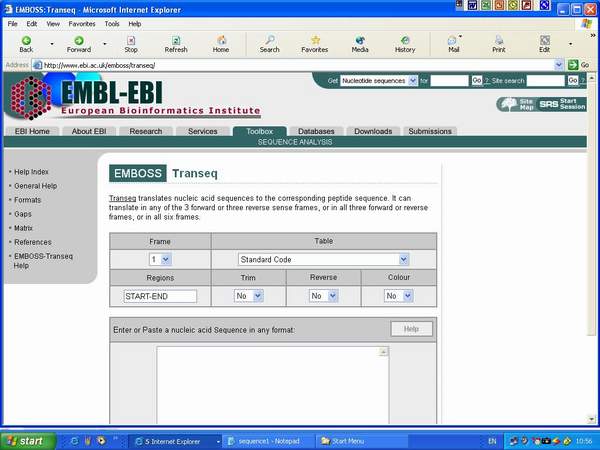Open the Edit menu in menu bar

click(32, 24)
